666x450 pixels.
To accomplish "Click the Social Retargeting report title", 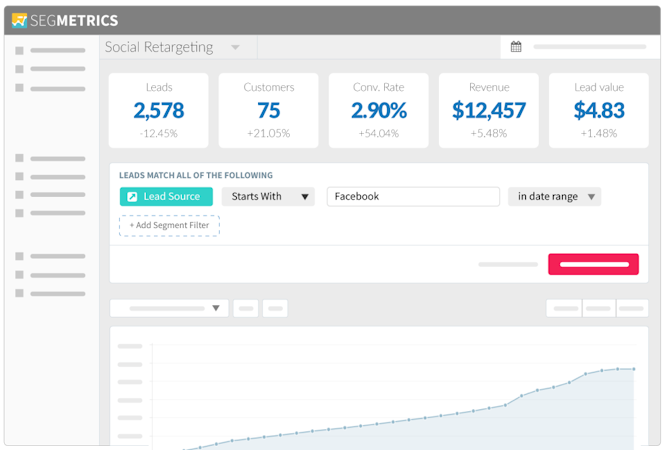I will [159, 47].
